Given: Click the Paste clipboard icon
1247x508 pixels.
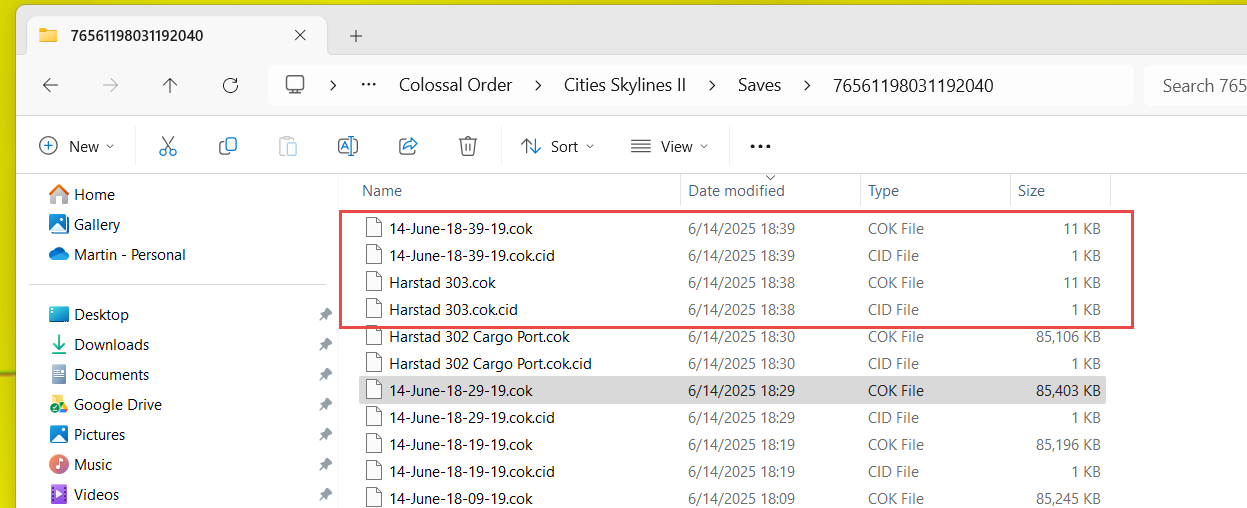Looking at the screenshot, I should [288, 146].
